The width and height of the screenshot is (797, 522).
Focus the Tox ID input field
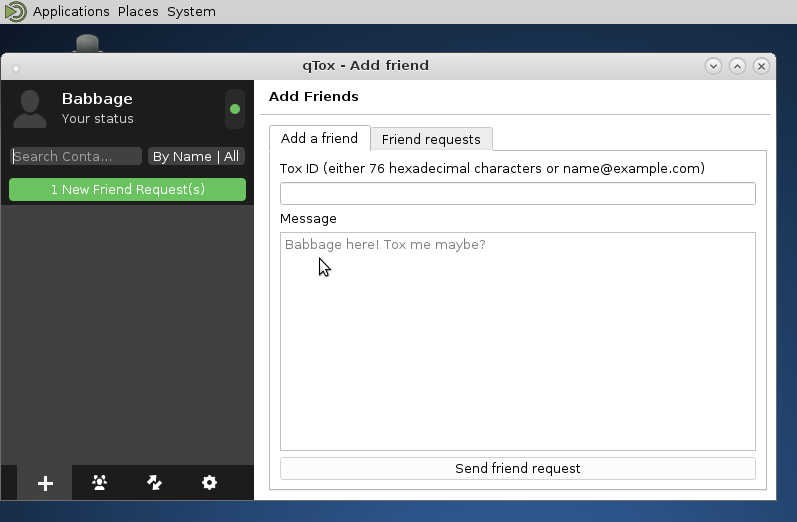pyautogui.click(x=517, y=194)
